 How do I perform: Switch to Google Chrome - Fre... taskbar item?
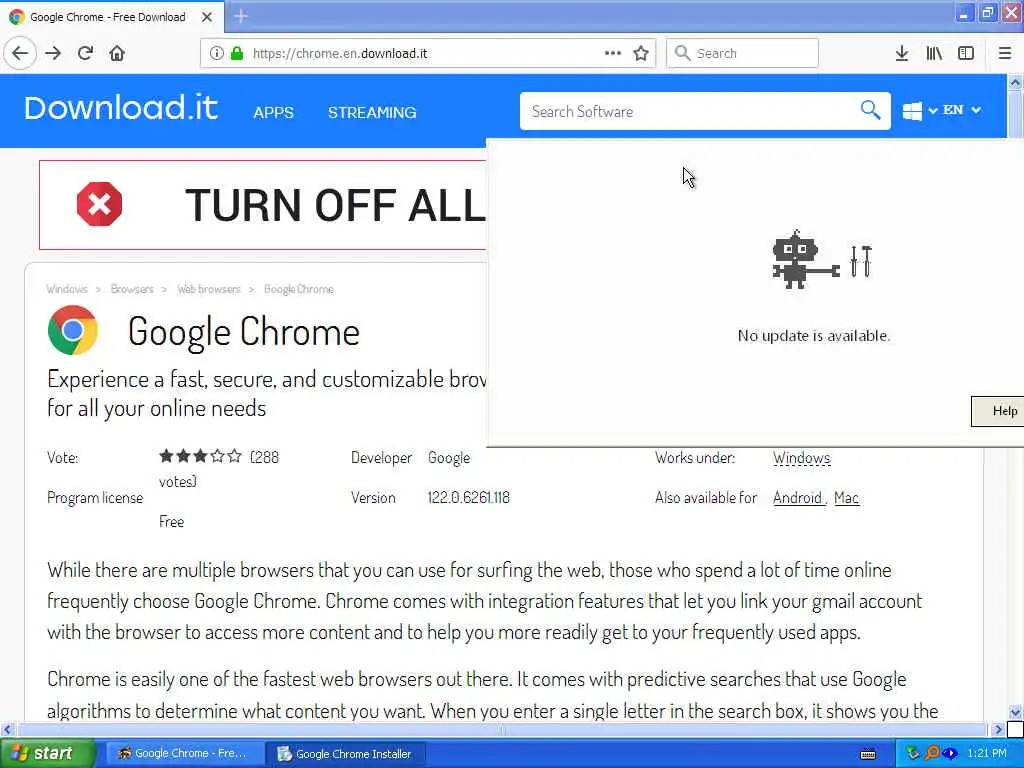point(183,754)
